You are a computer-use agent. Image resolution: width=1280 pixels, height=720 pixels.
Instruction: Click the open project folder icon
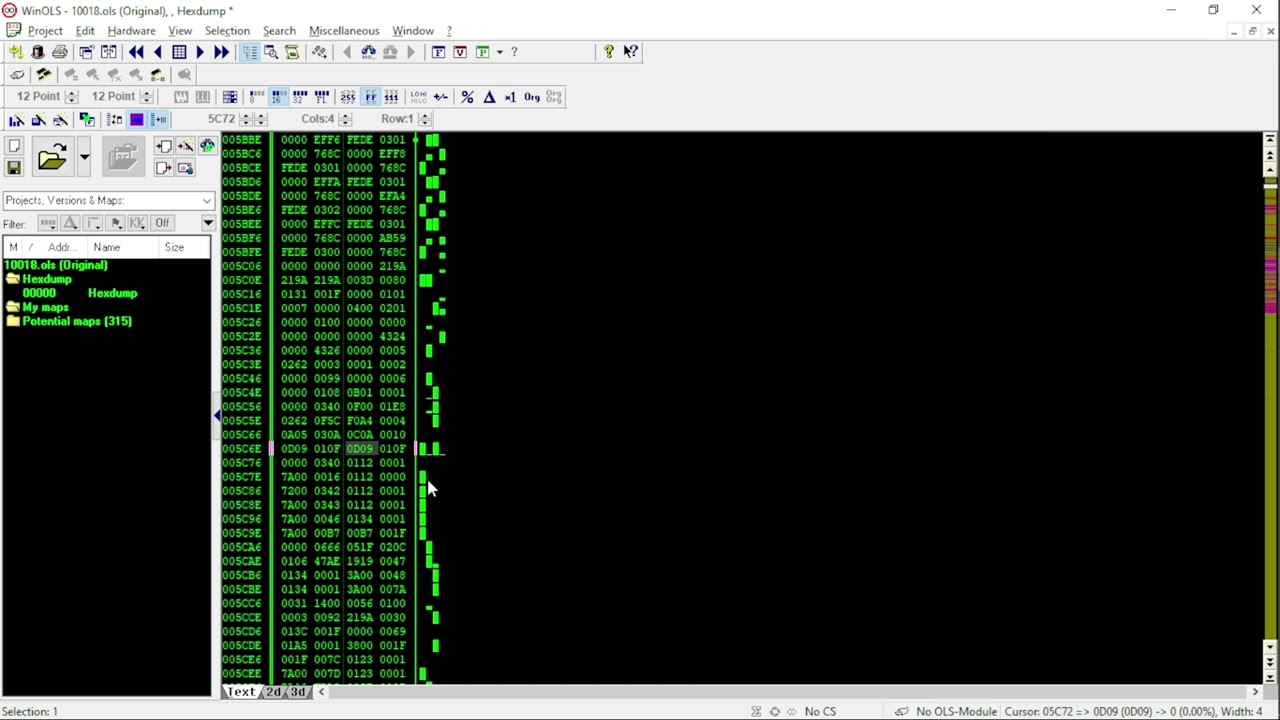pos(52,157)
